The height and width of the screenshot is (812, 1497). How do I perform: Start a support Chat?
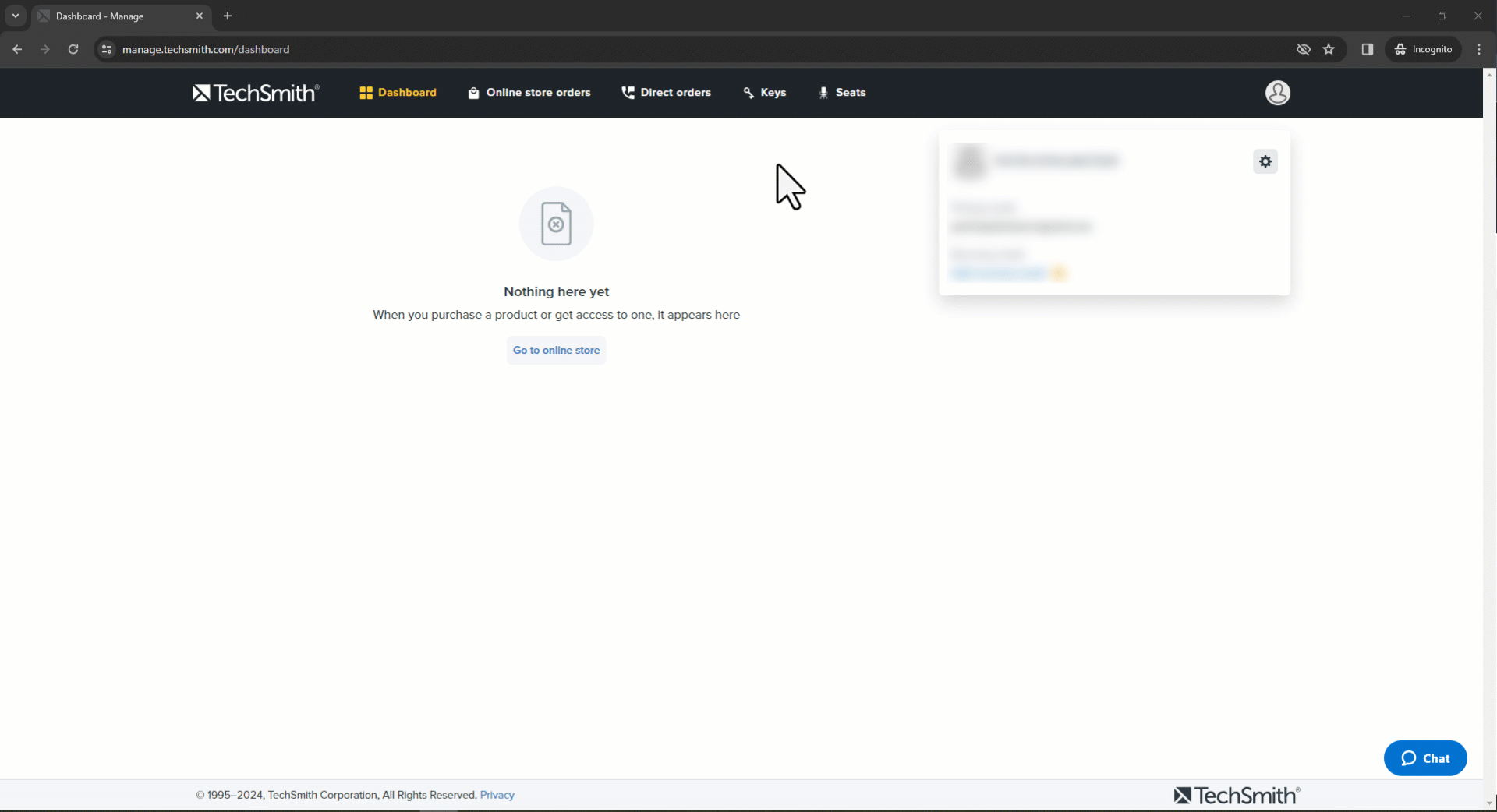1424,758
